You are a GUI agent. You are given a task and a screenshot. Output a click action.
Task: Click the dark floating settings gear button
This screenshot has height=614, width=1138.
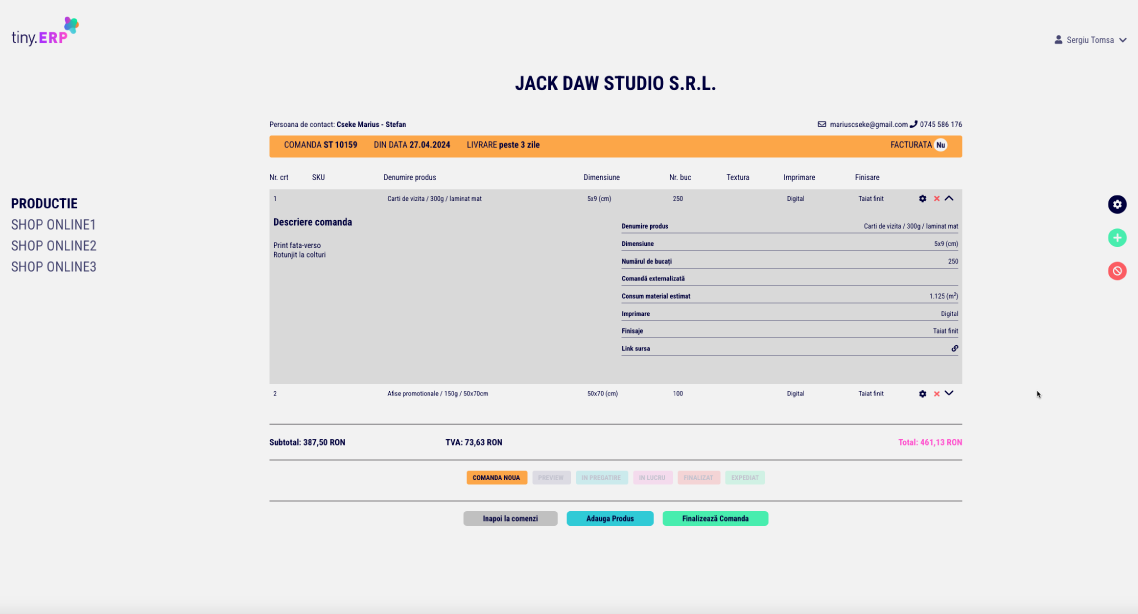tap(1117, 205)
